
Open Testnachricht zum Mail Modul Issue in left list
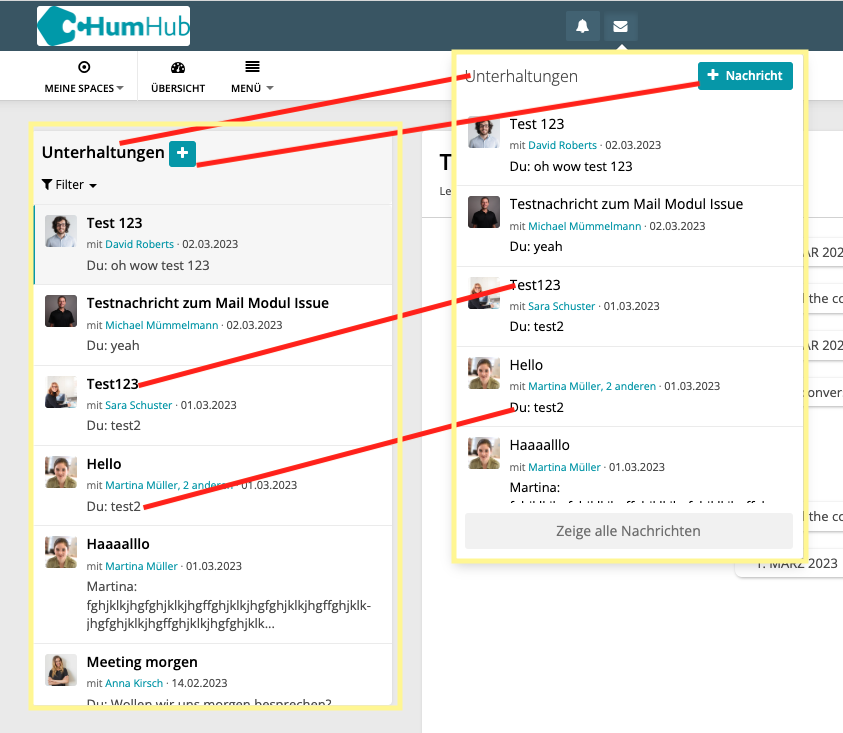click(x=213, y=325)
